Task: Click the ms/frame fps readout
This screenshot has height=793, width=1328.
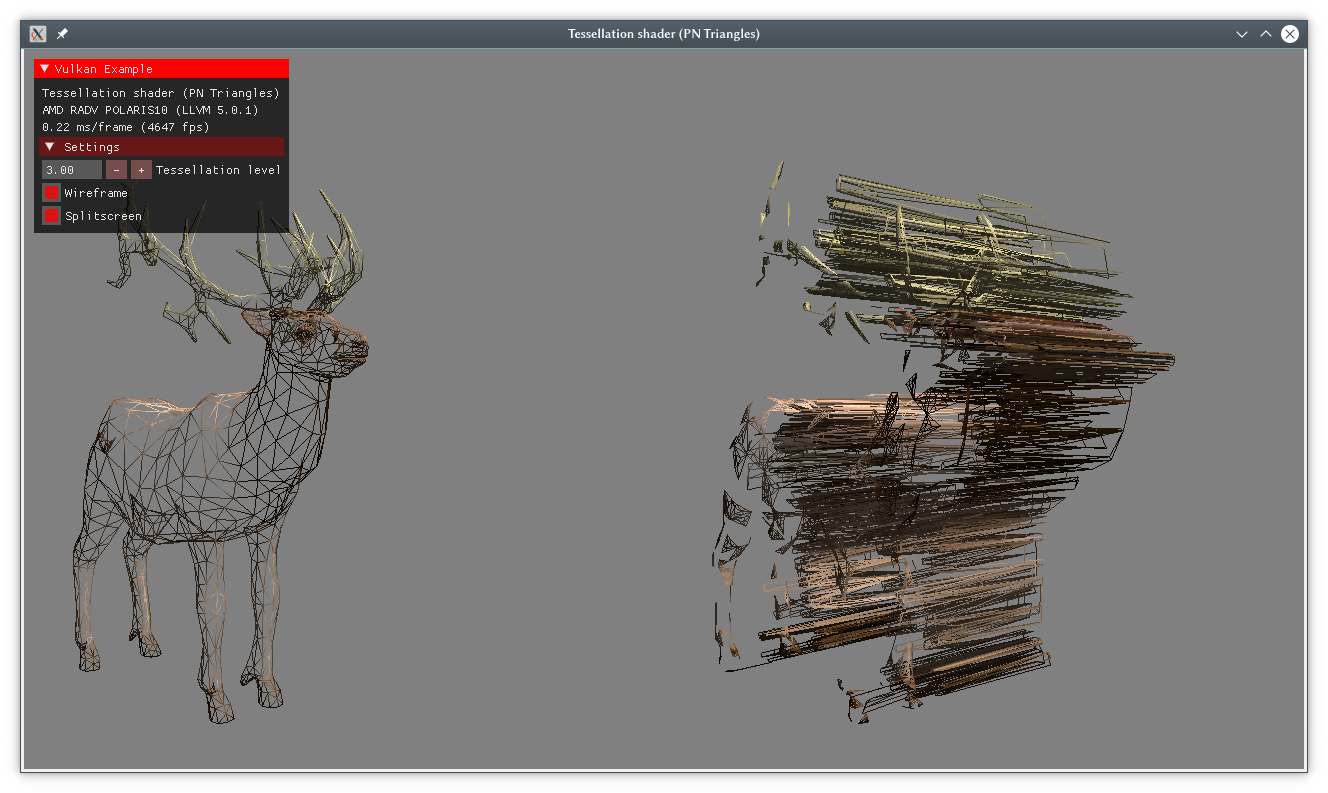Action: pyautogui.click(x=126, y=127)
